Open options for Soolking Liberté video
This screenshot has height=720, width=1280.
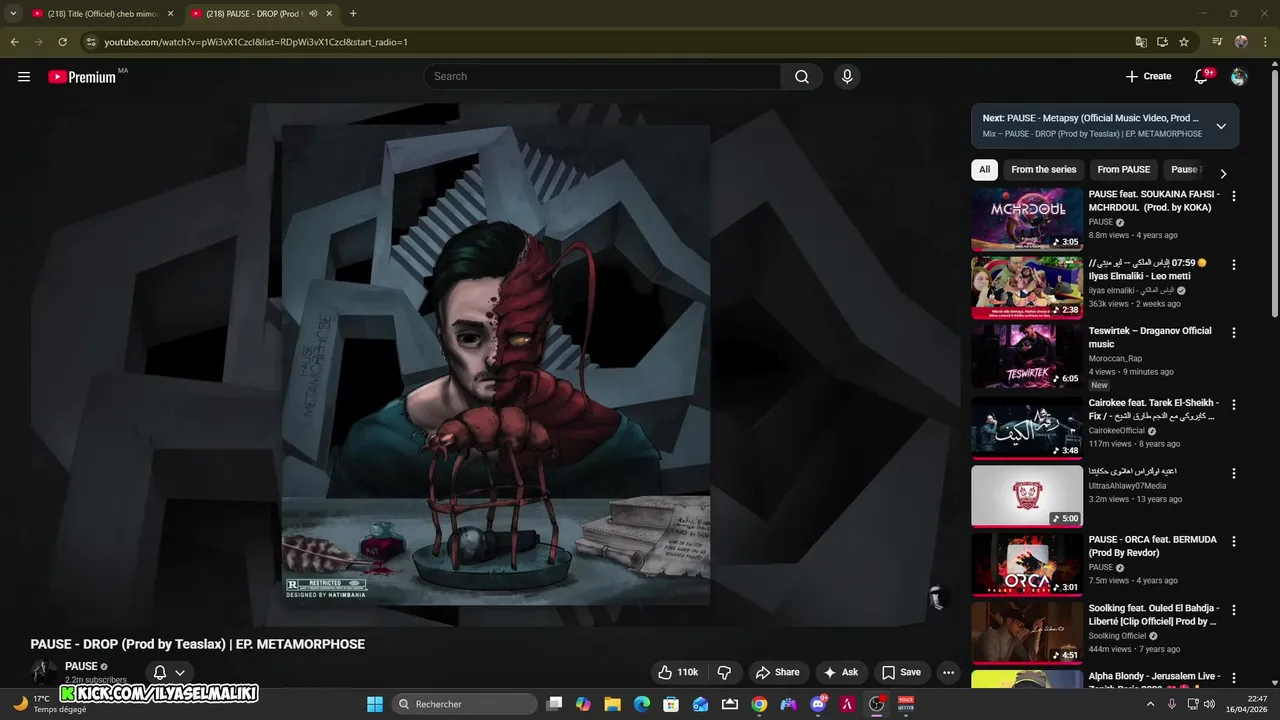[x=1233, y=610]
